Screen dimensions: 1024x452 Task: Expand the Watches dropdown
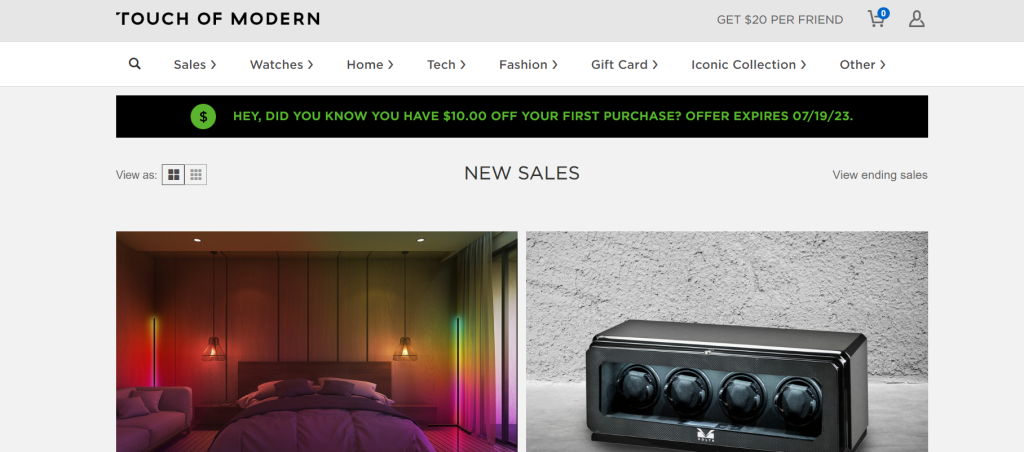point(281,65)
